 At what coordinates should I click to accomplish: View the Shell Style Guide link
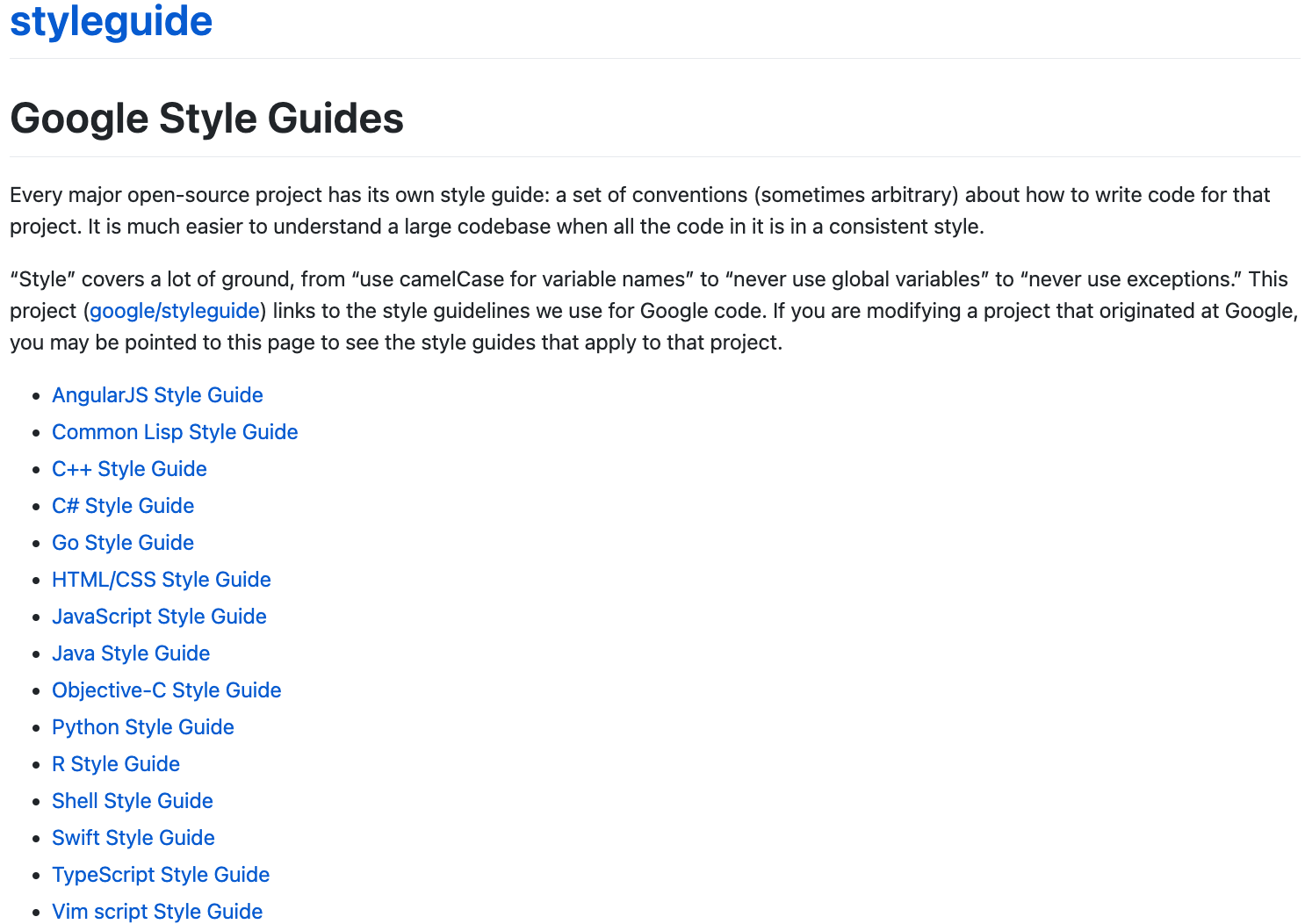tap(133, 801)
